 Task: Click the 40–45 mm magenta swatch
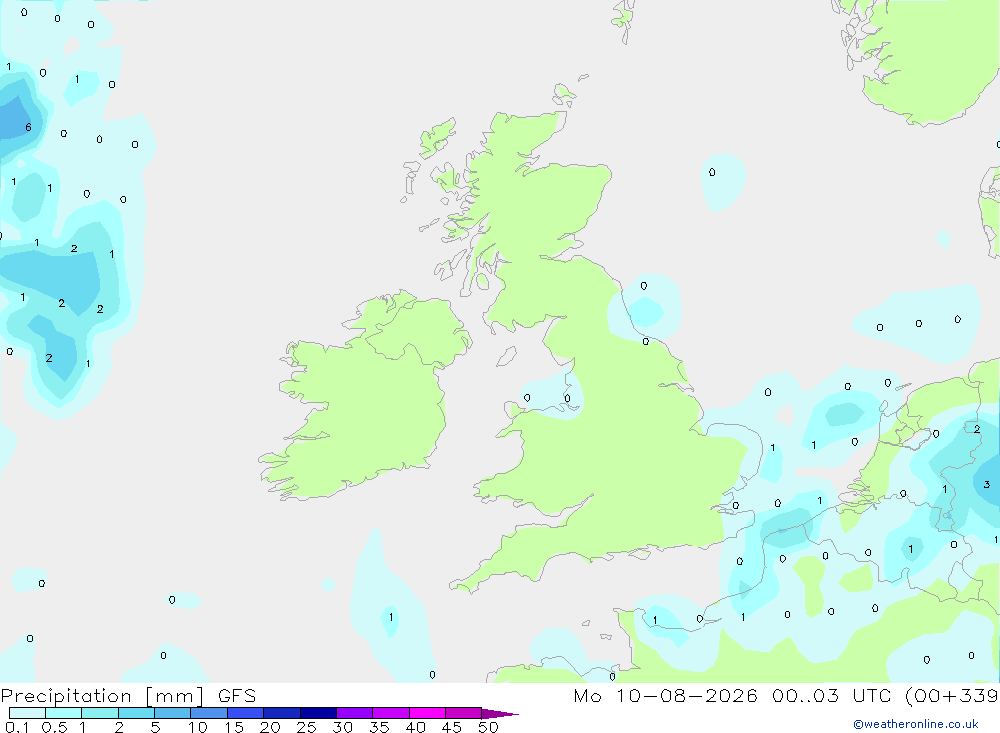[x=427, y=713]
